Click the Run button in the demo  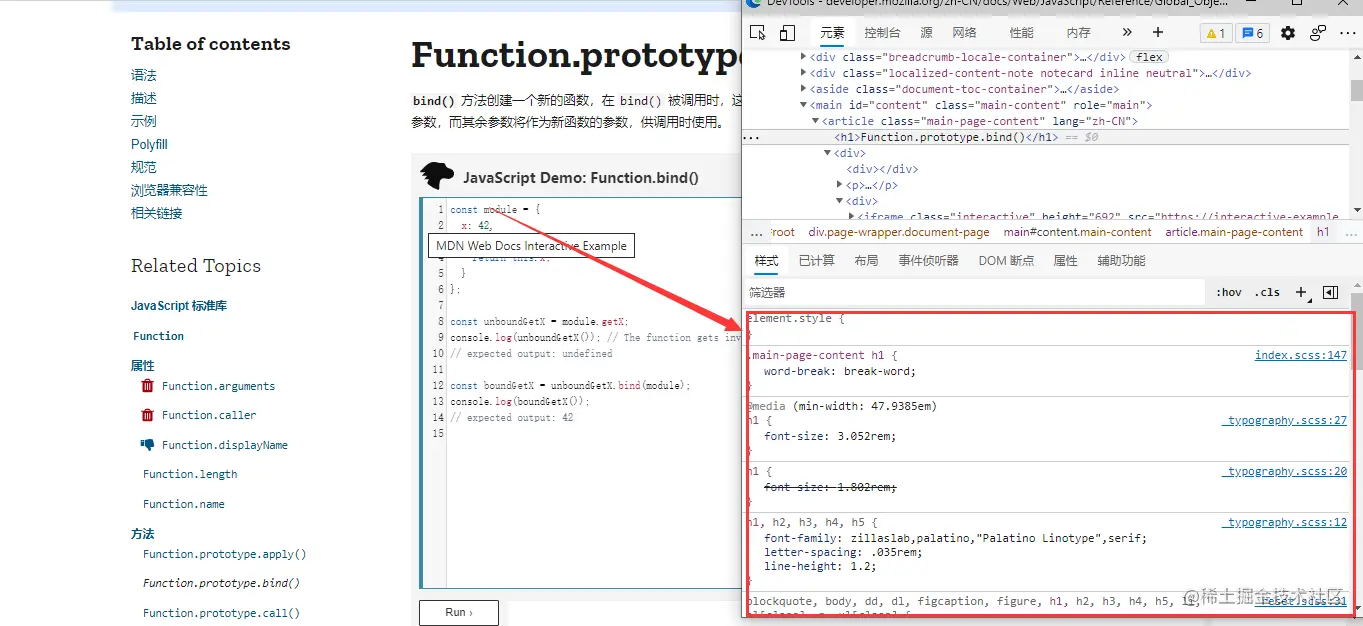coord(458,612)
